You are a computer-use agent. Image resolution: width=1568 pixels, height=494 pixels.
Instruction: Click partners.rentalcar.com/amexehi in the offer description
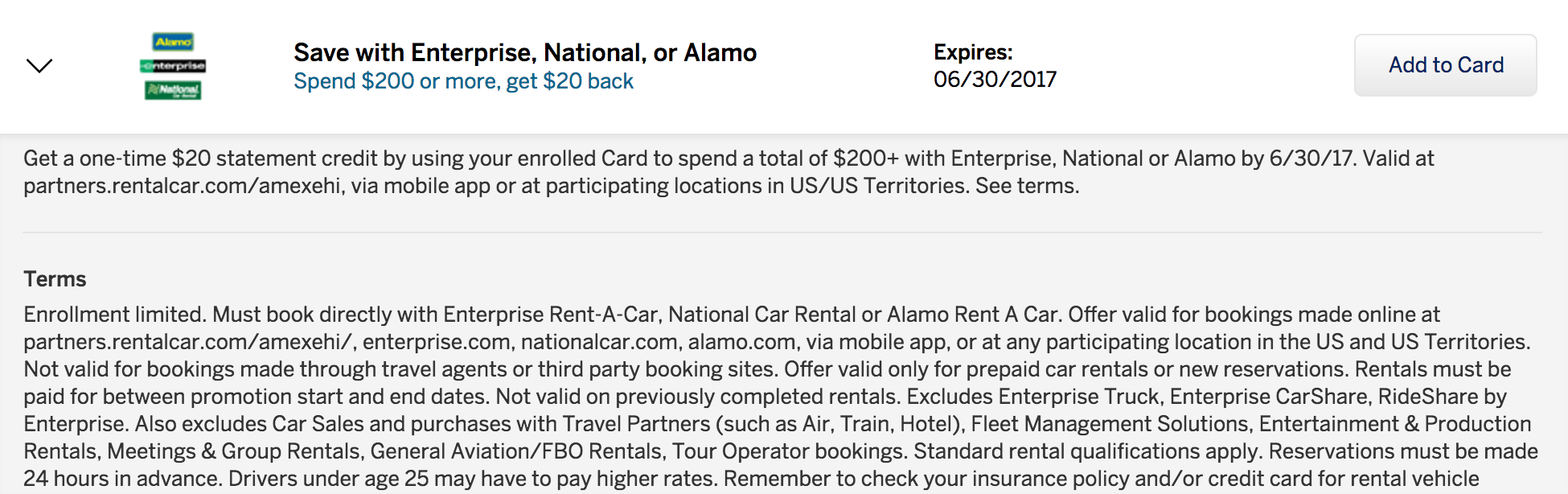184,186
